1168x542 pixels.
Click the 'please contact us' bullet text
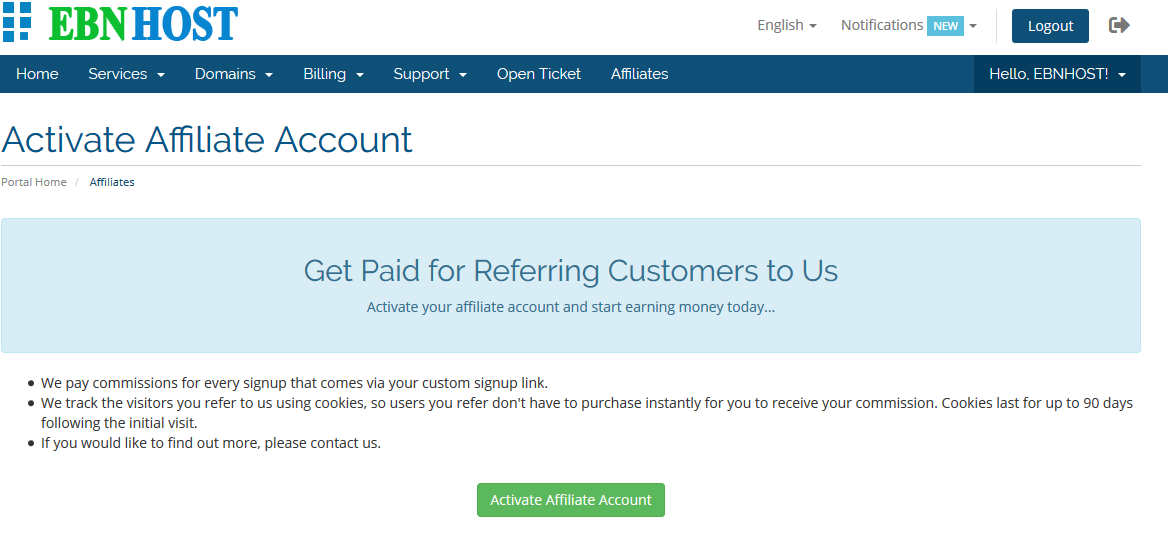(211, 443)
